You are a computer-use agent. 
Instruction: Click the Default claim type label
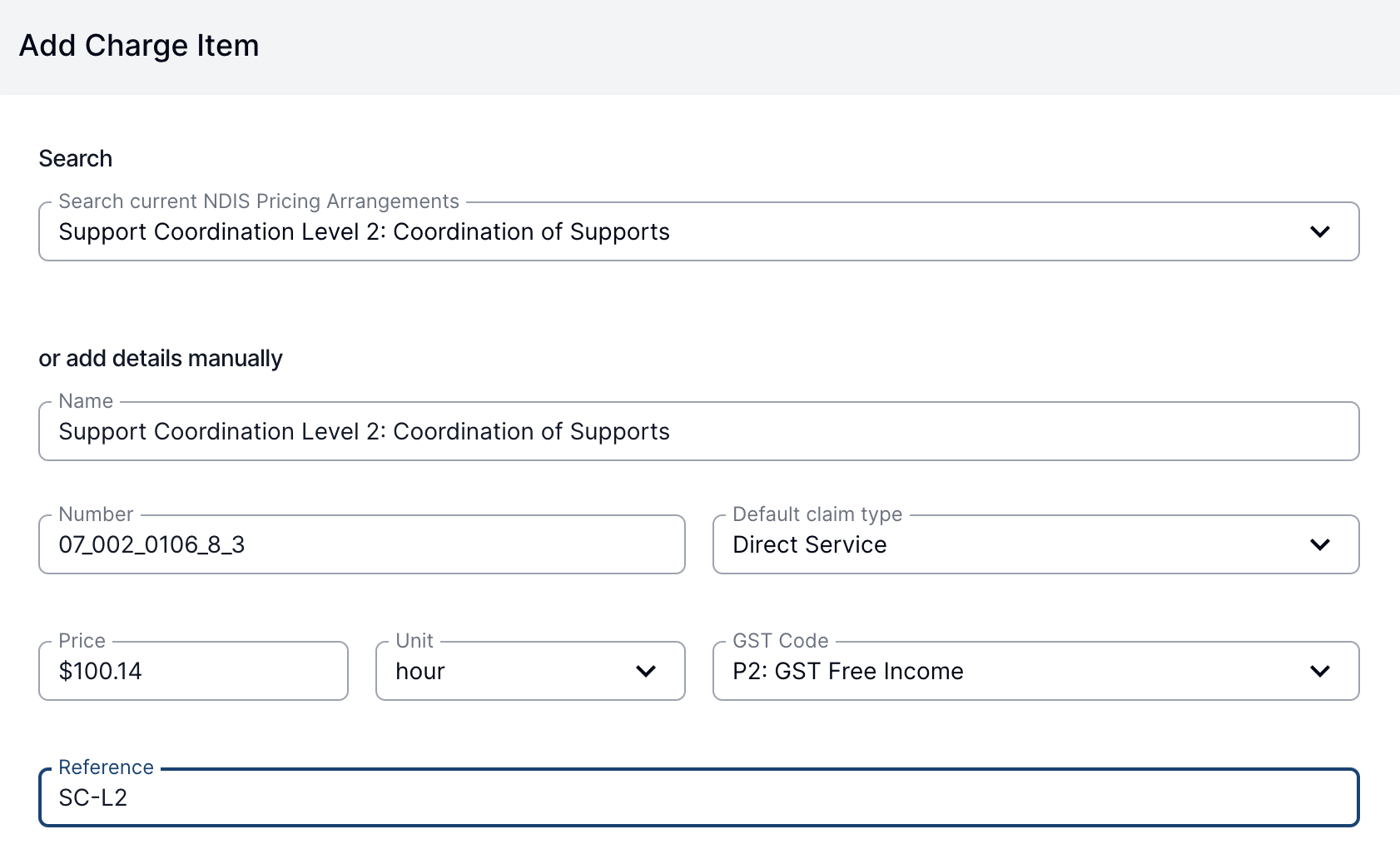point(817,514)
